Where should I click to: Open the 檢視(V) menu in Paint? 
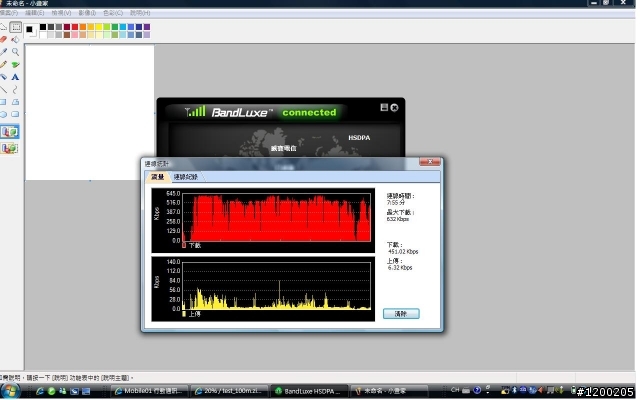(x=61, y=13)
